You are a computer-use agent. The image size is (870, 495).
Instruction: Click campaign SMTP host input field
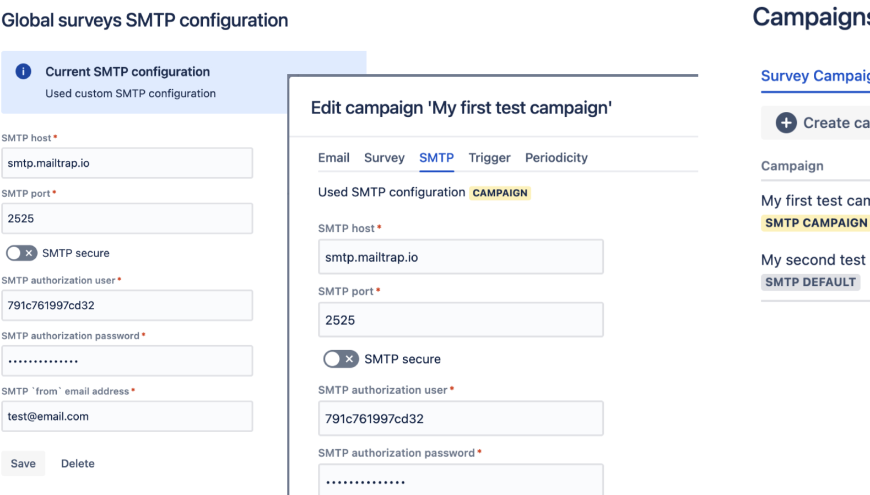(460, 257)
